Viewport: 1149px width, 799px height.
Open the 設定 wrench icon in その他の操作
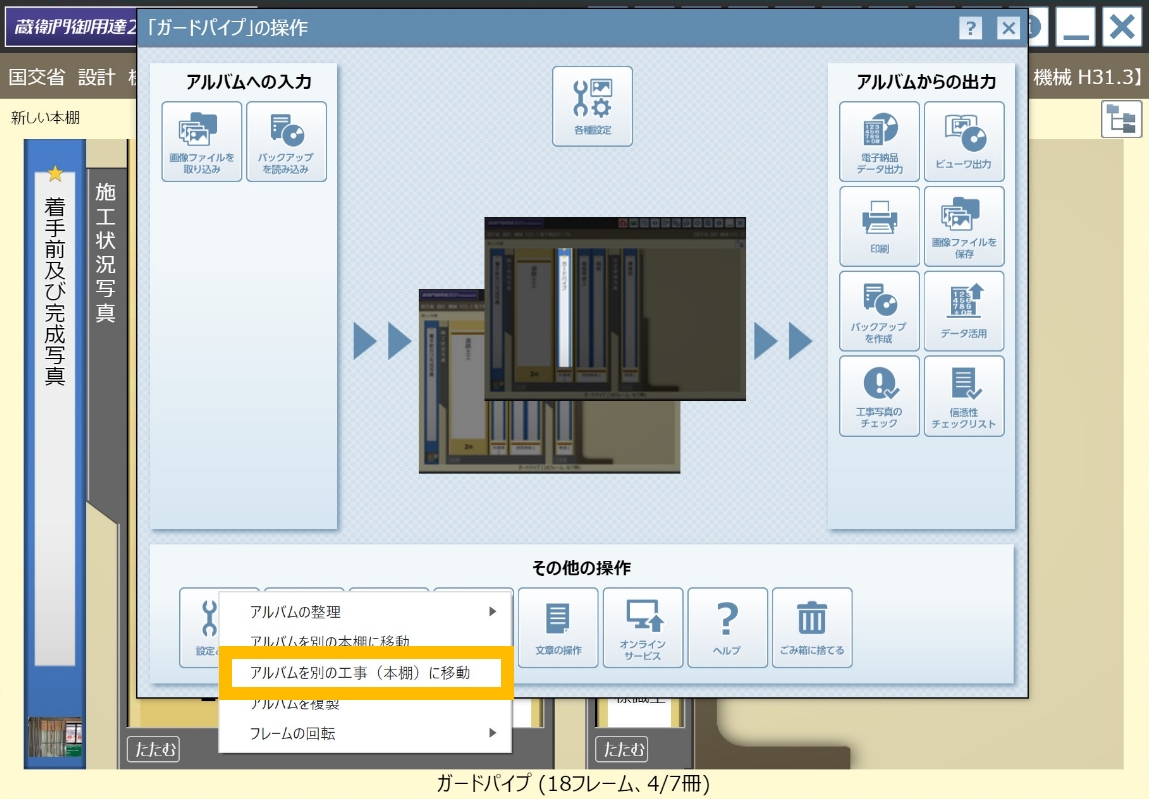(200, 627)
